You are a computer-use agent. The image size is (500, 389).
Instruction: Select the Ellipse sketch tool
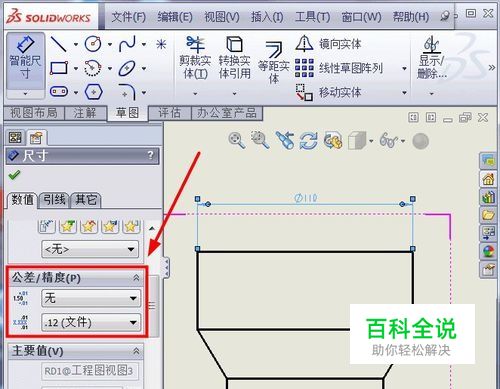(x=127, y=68)
